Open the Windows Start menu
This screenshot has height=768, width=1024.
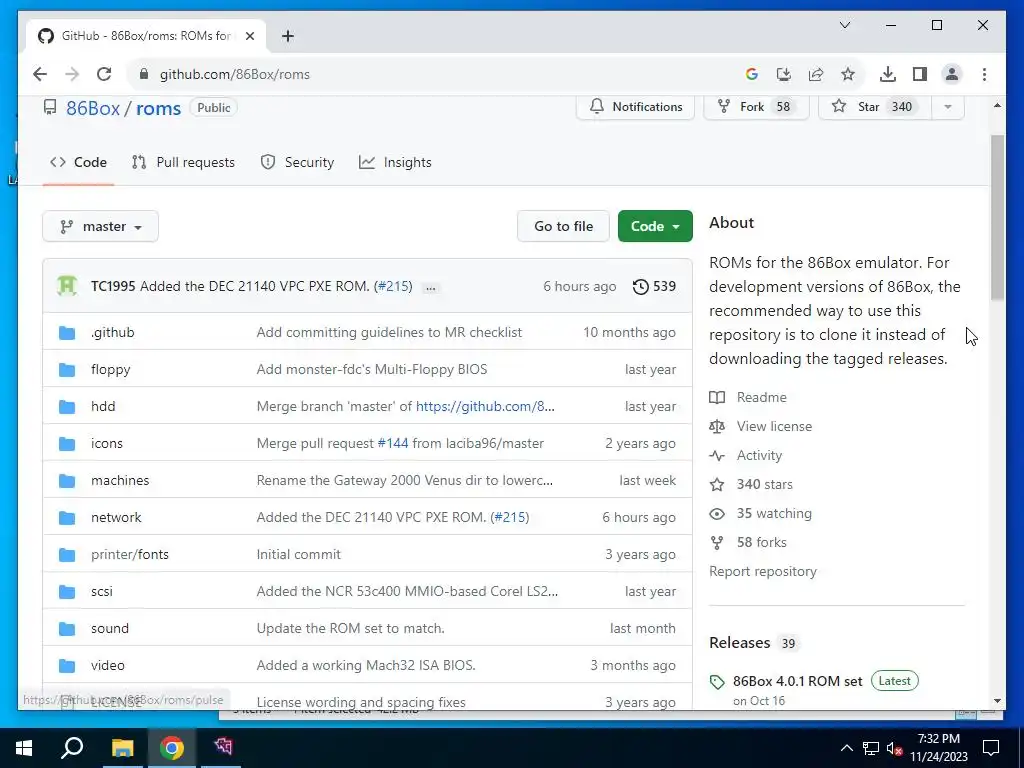point(24,748)
